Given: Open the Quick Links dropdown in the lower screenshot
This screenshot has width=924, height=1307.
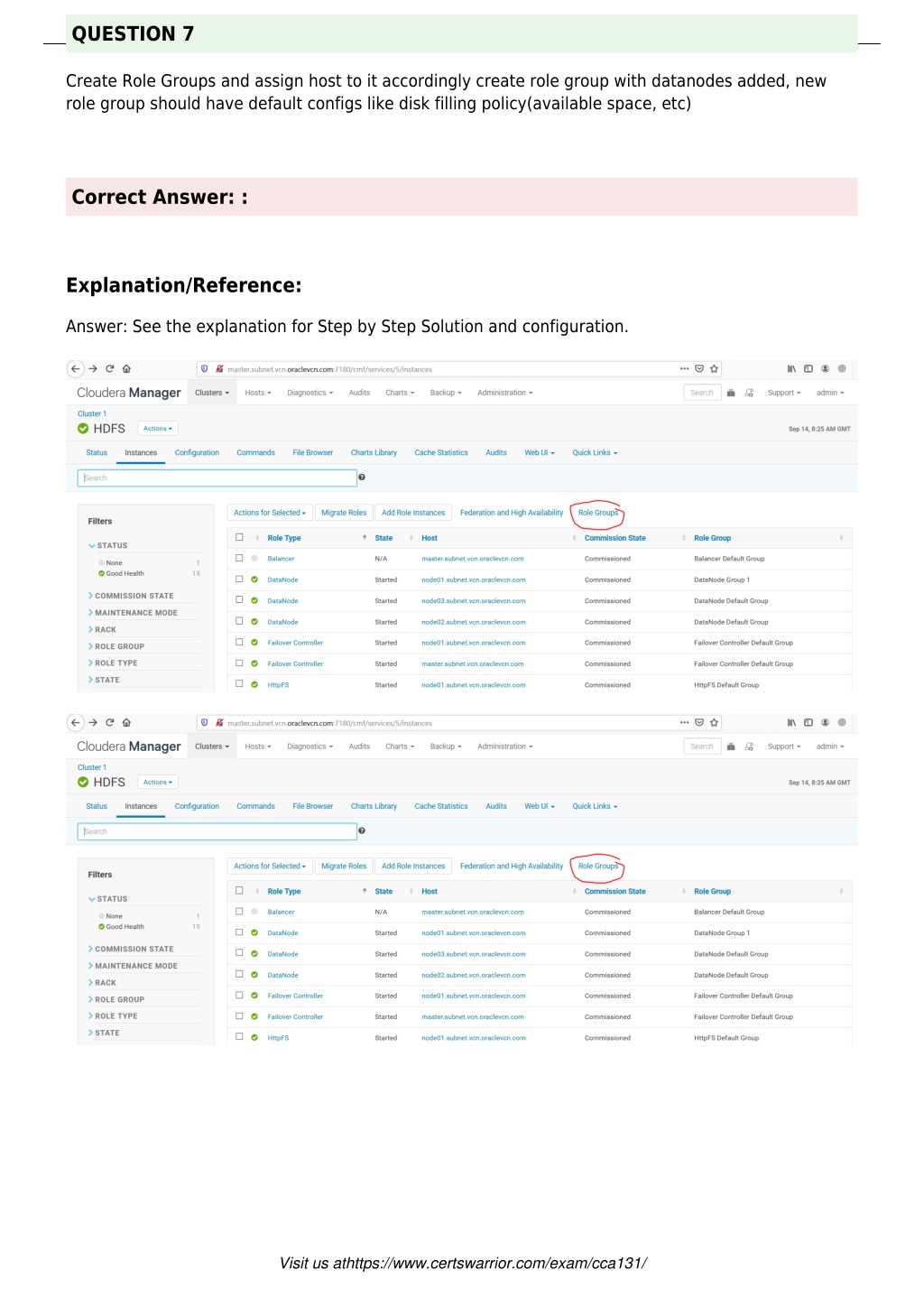Looking at the screenshot, I should [595, 806].
